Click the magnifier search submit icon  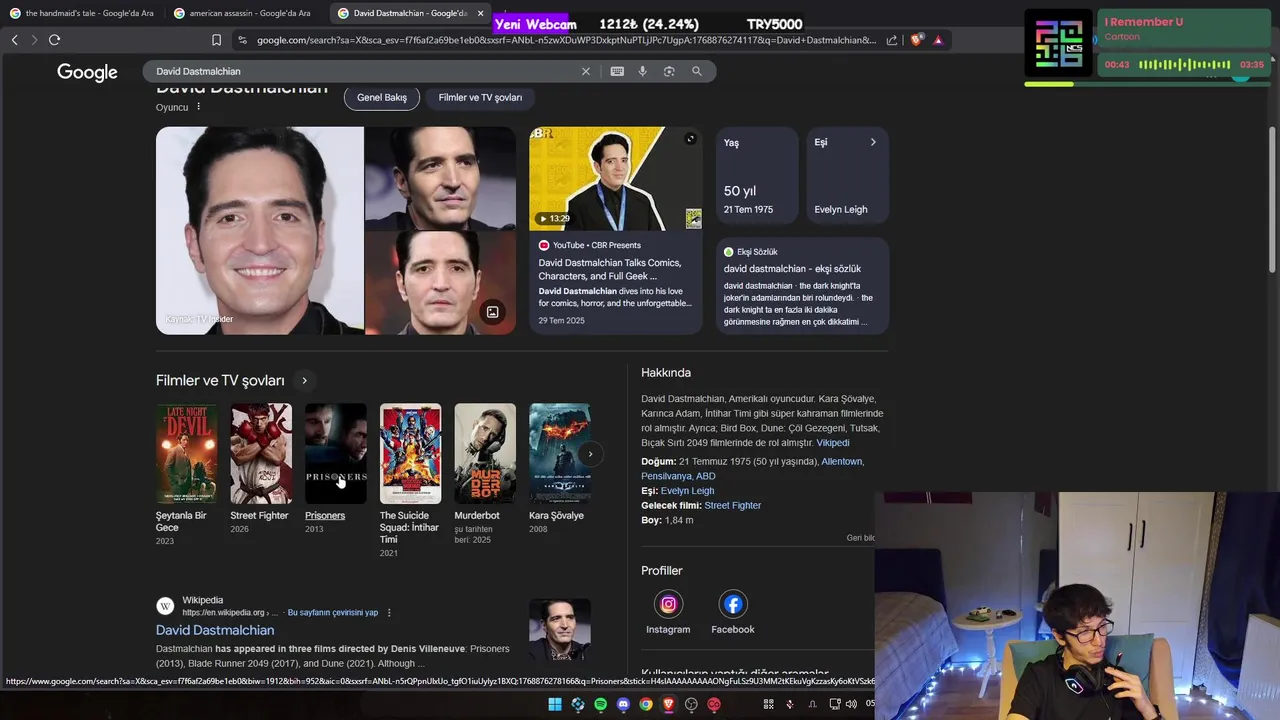697,71
